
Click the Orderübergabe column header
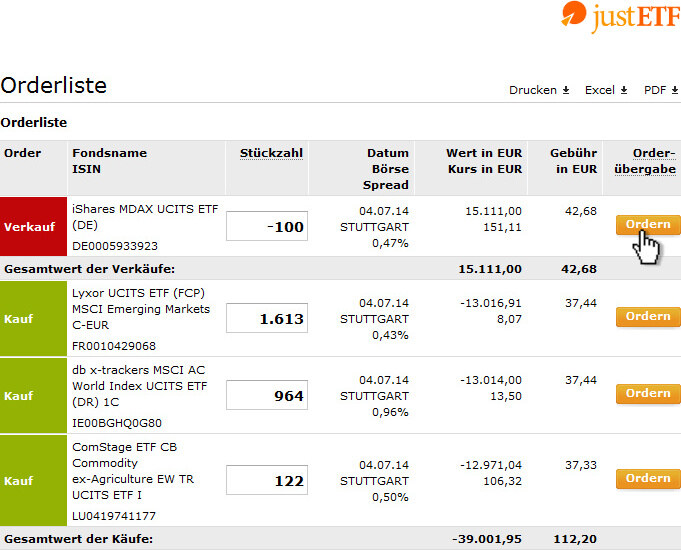point(654,161)
